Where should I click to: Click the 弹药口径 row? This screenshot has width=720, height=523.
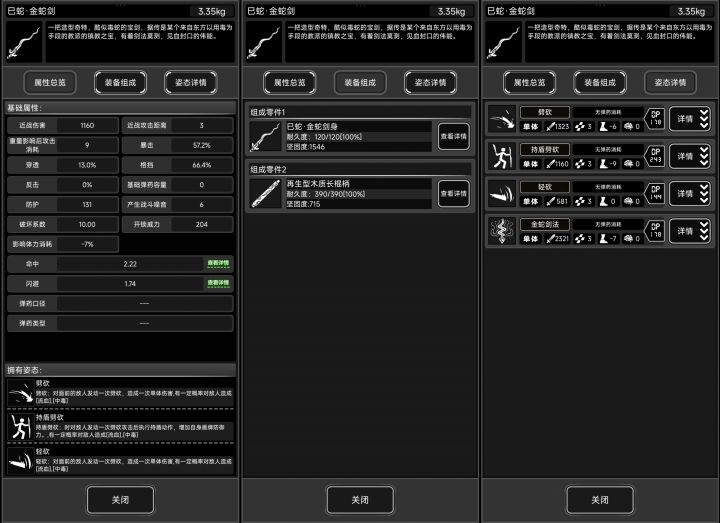point(120,304)
